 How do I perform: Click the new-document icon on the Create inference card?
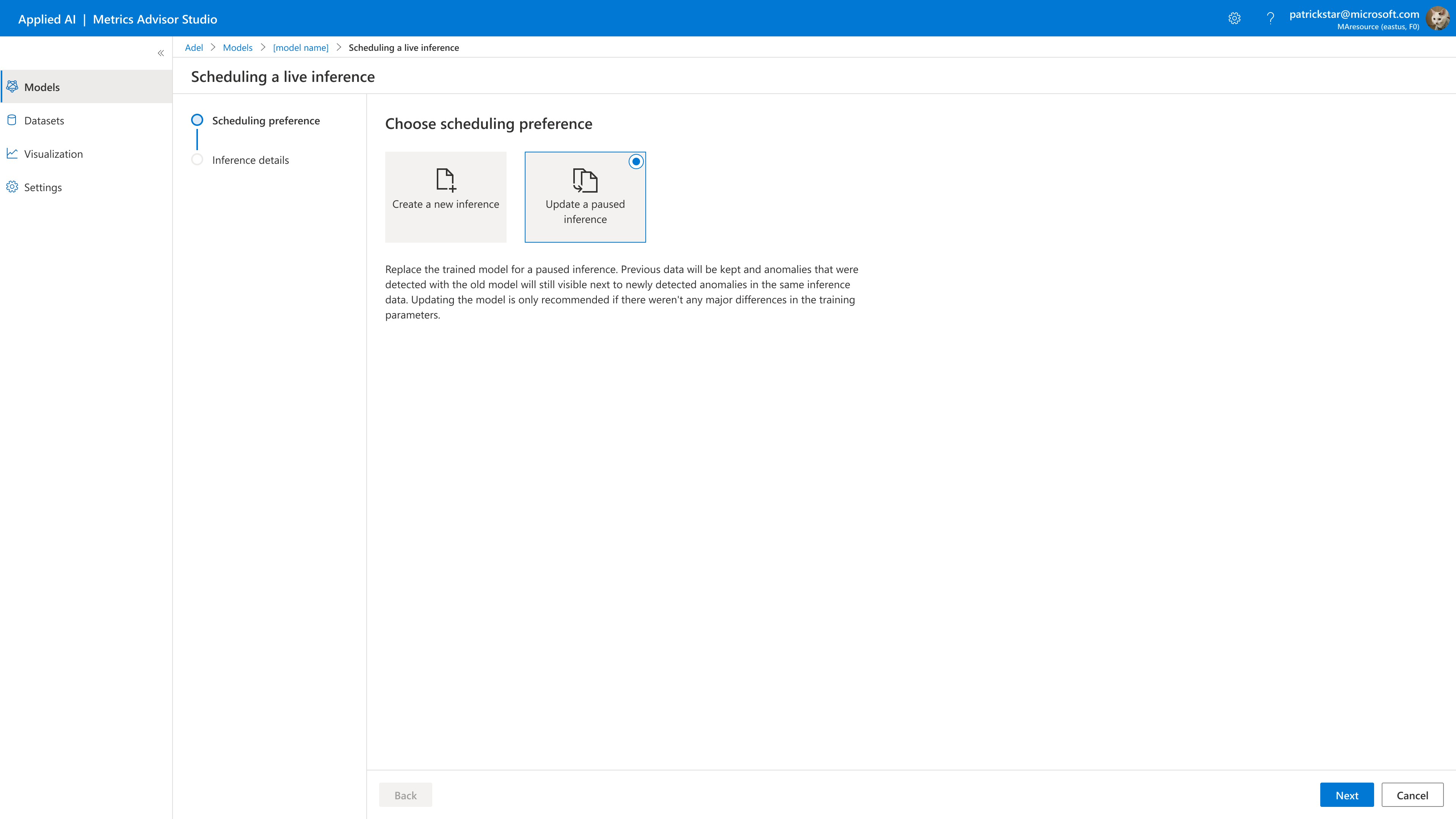click(446, 180)
